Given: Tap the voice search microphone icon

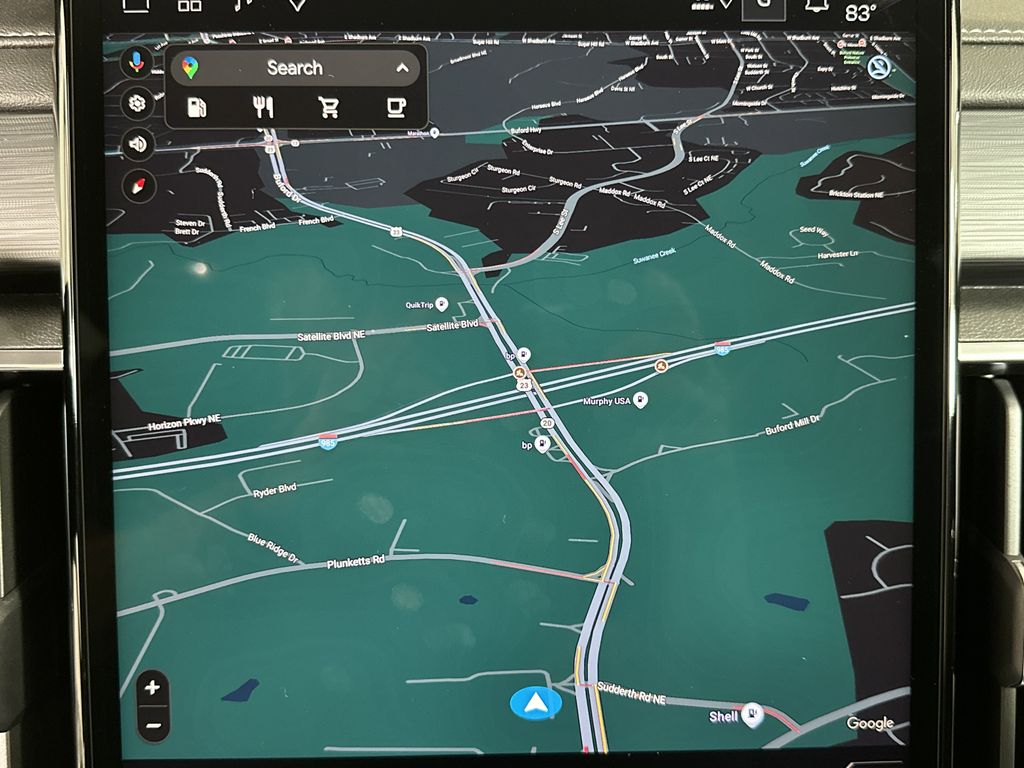Looking at the screenshot, I should coord(136,62).
